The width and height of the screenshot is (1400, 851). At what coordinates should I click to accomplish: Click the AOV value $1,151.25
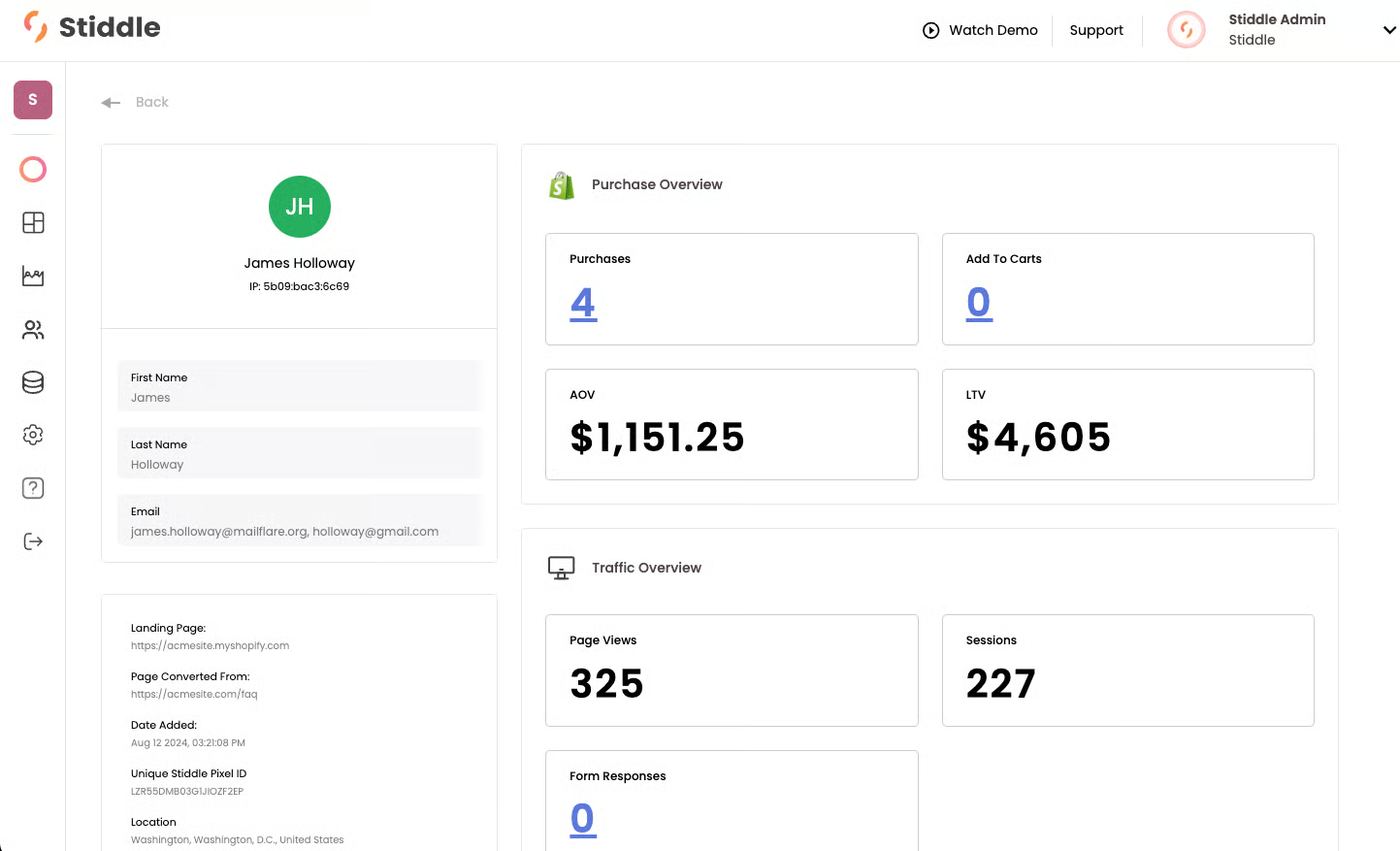click(657, 437)
